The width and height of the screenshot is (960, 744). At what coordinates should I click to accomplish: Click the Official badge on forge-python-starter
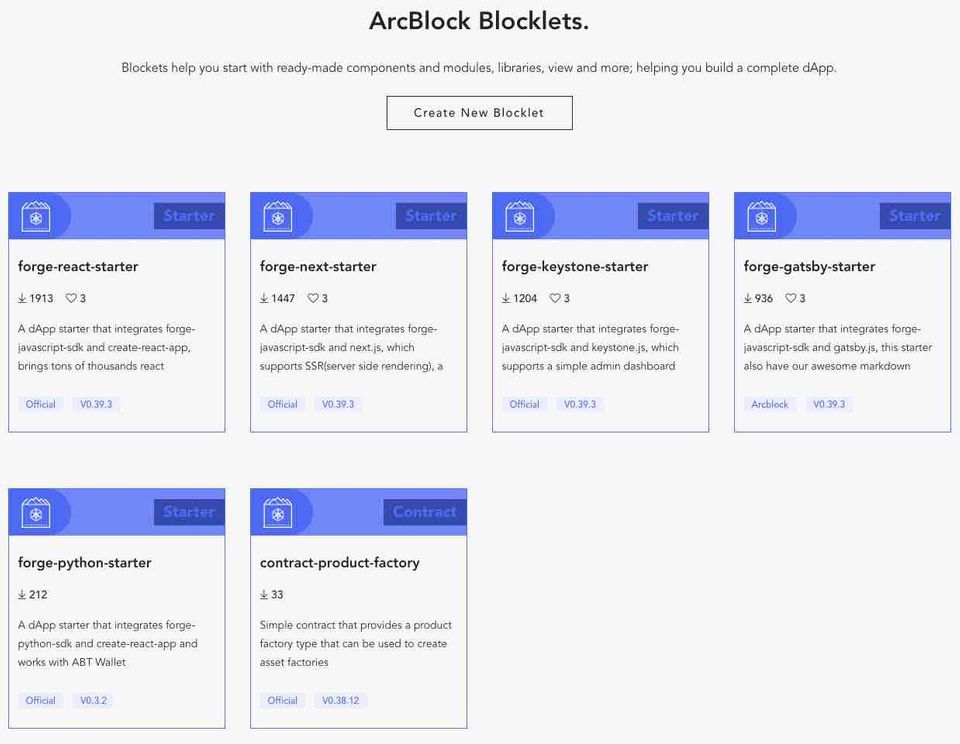41,700
